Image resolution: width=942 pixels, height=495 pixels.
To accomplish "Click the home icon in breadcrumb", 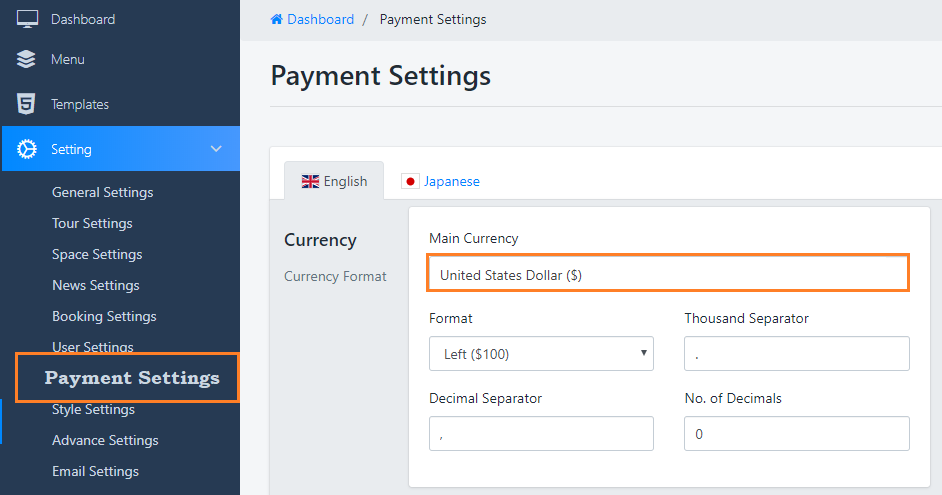I will [x=277, y=20].
